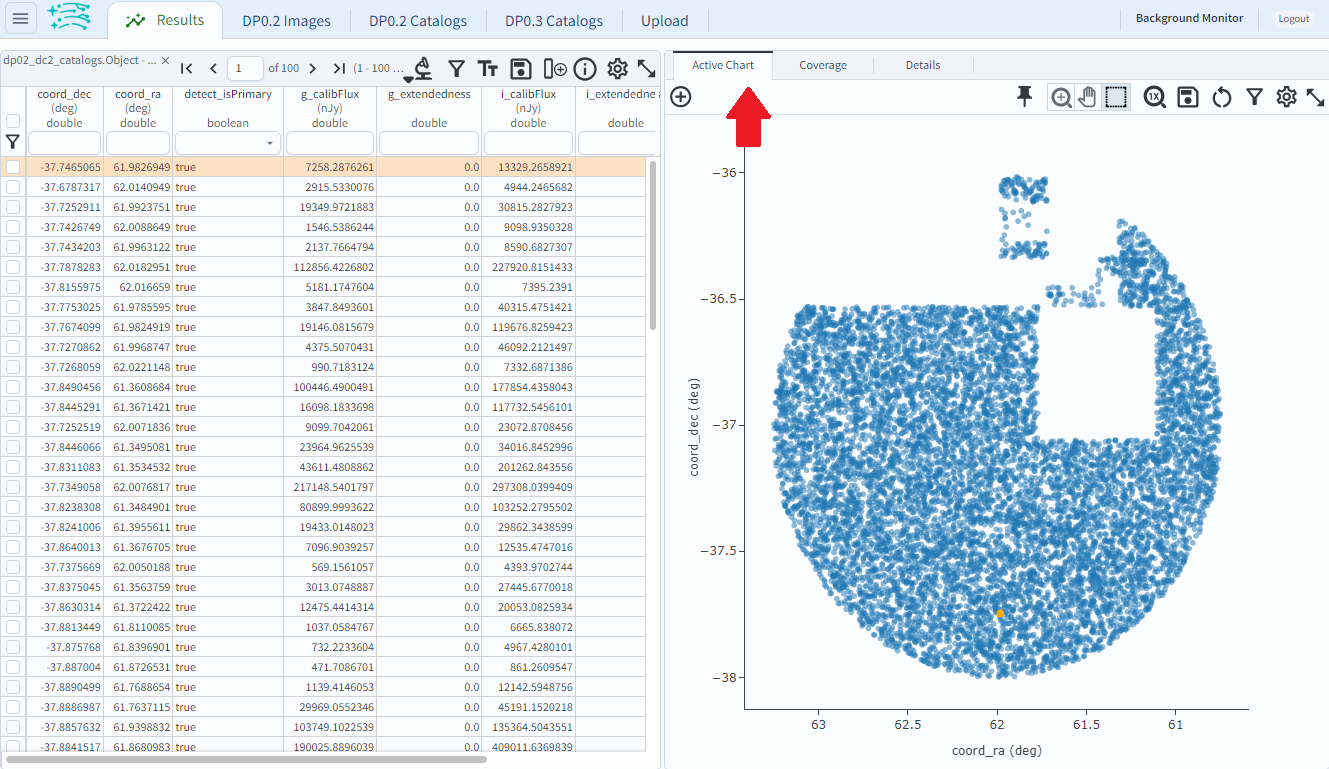
Task: Activate the rectangular area select tool
Action: coord(1116,97)
